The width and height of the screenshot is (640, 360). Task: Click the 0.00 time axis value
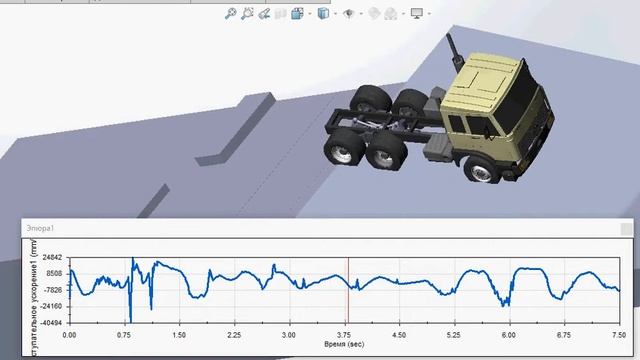(69, 335)
